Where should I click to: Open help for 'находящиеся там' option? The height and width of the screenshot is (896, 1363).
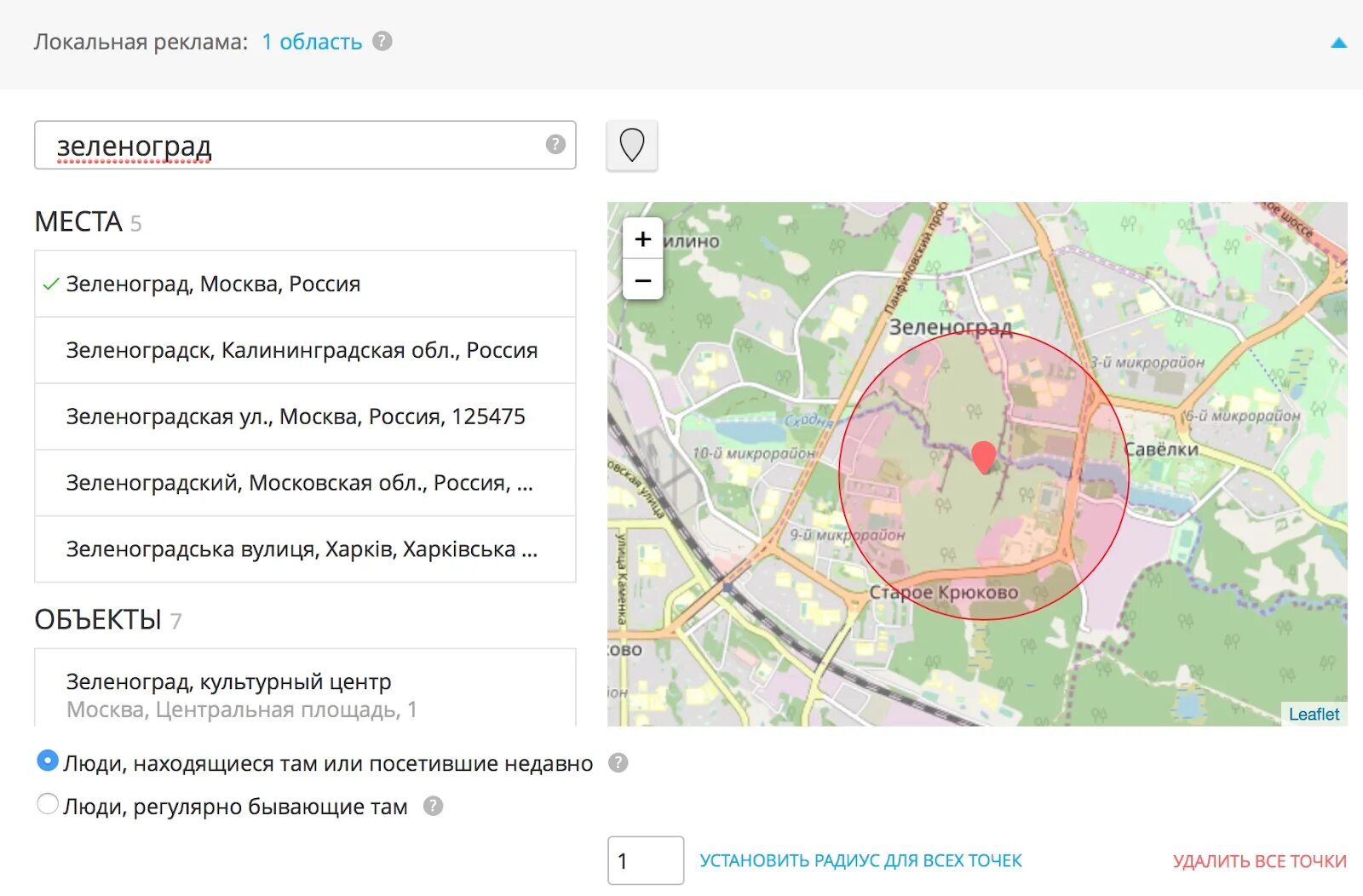pos(618,762)
